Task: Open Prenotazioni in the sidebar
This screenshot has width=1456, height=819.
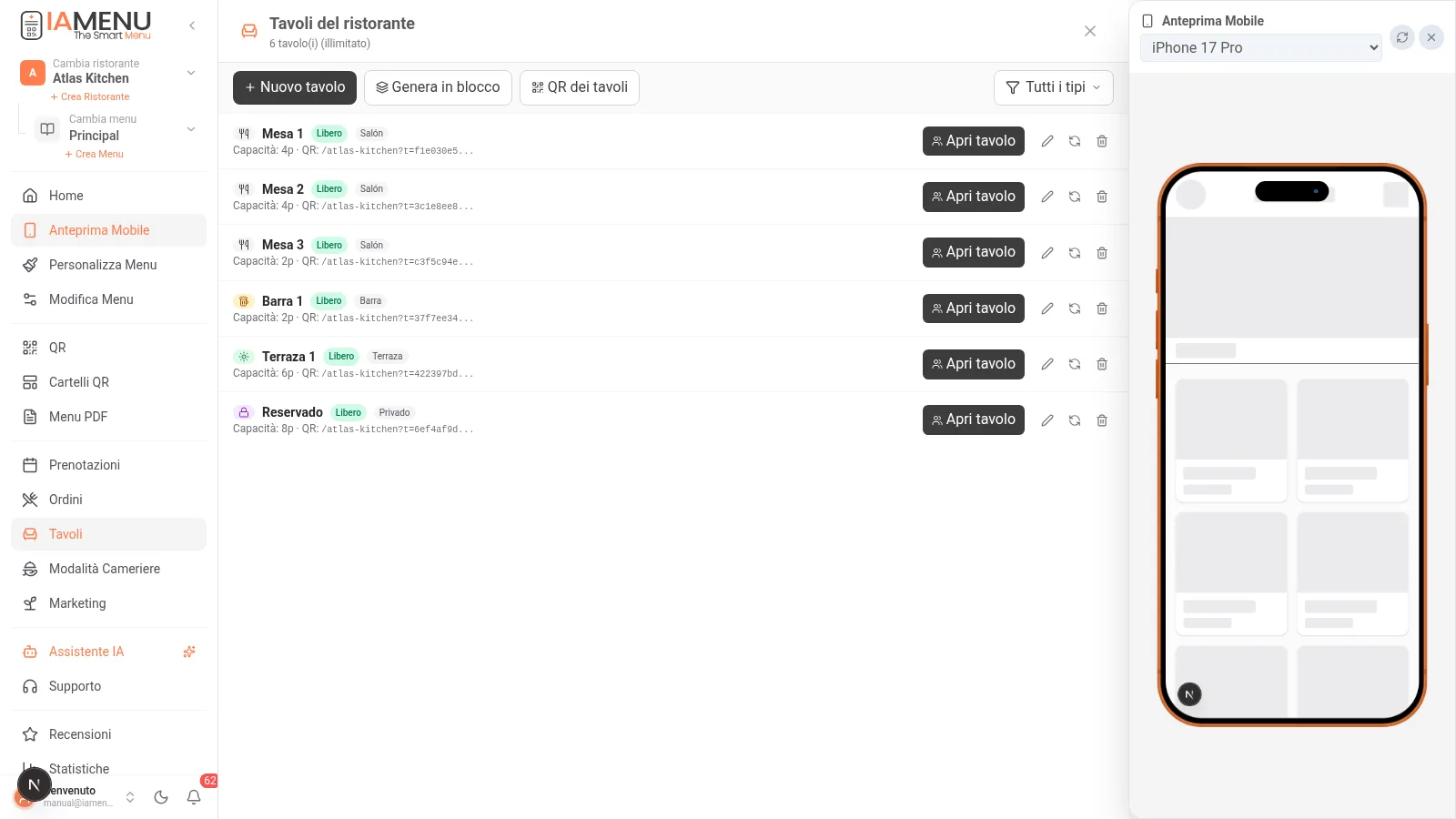Action: (x=108, y=465)
